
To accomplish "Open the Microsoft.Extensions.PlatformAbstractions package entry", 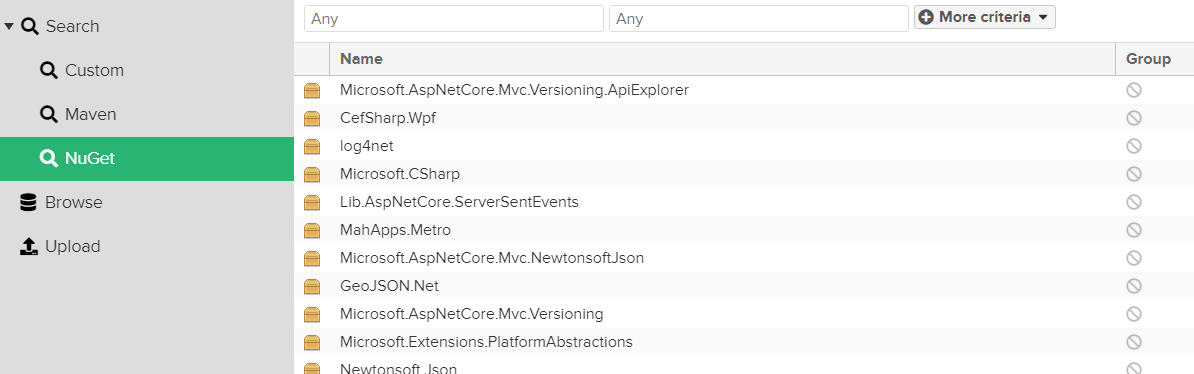I will pyautogui.click(x=743, y=342).
